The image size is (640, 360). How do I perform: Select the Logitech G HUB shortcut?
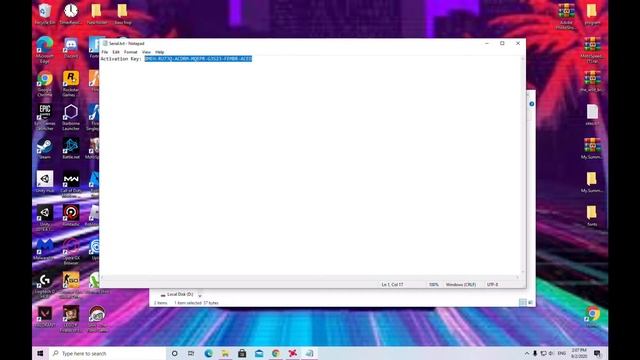click(x=44, y=286)
